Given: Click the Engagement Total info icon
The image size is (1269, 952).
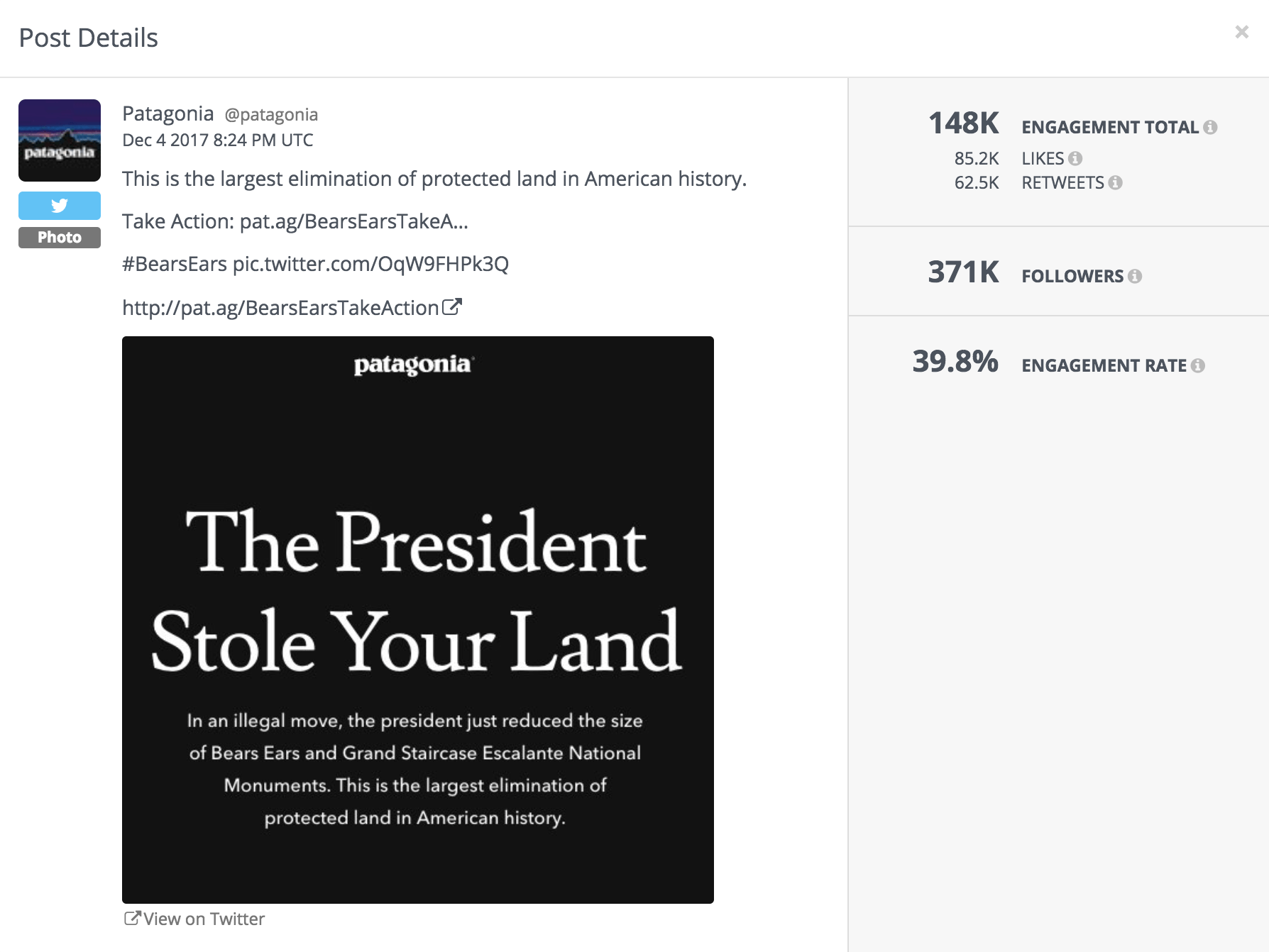Looking at the screenshot, I should point(1210,127).
